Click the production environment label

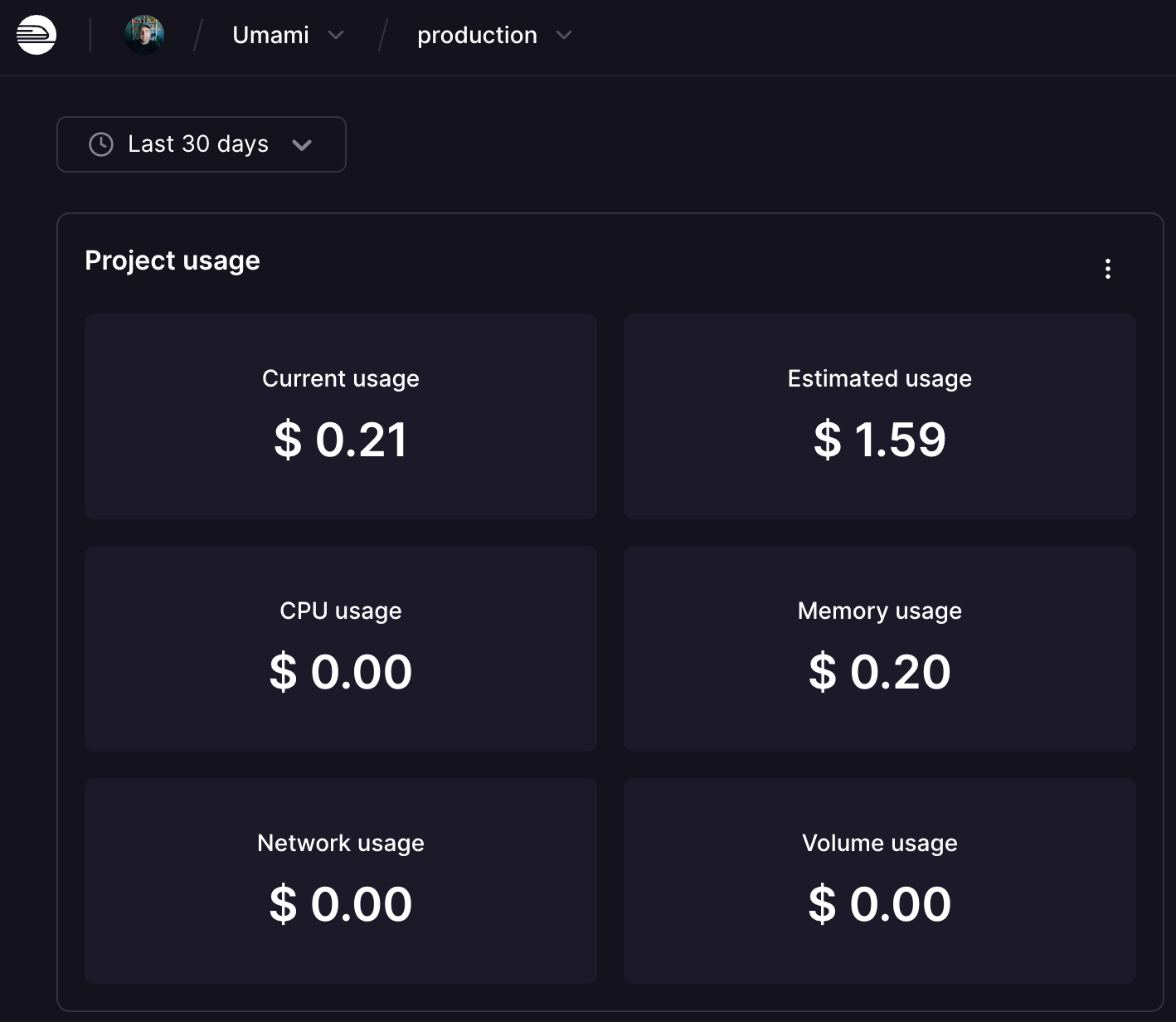pyautogui.click(x=477, y=35)
